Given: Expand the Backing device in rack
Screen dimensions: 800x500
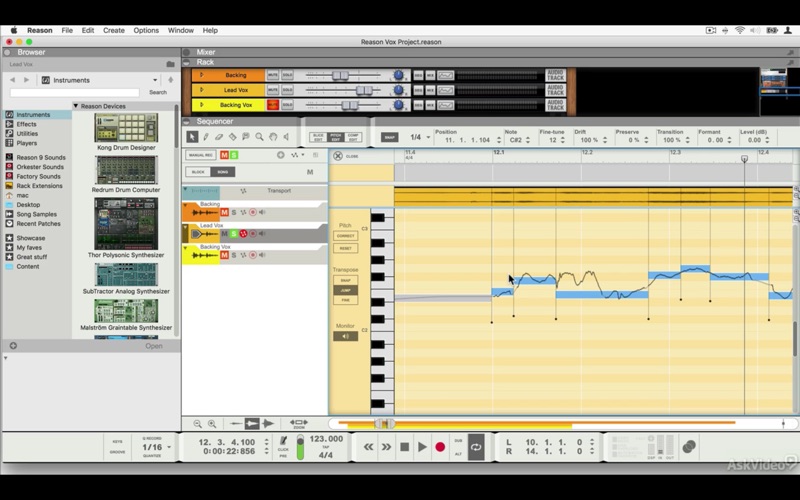Looking at the screenshot, I should (202, 75).
